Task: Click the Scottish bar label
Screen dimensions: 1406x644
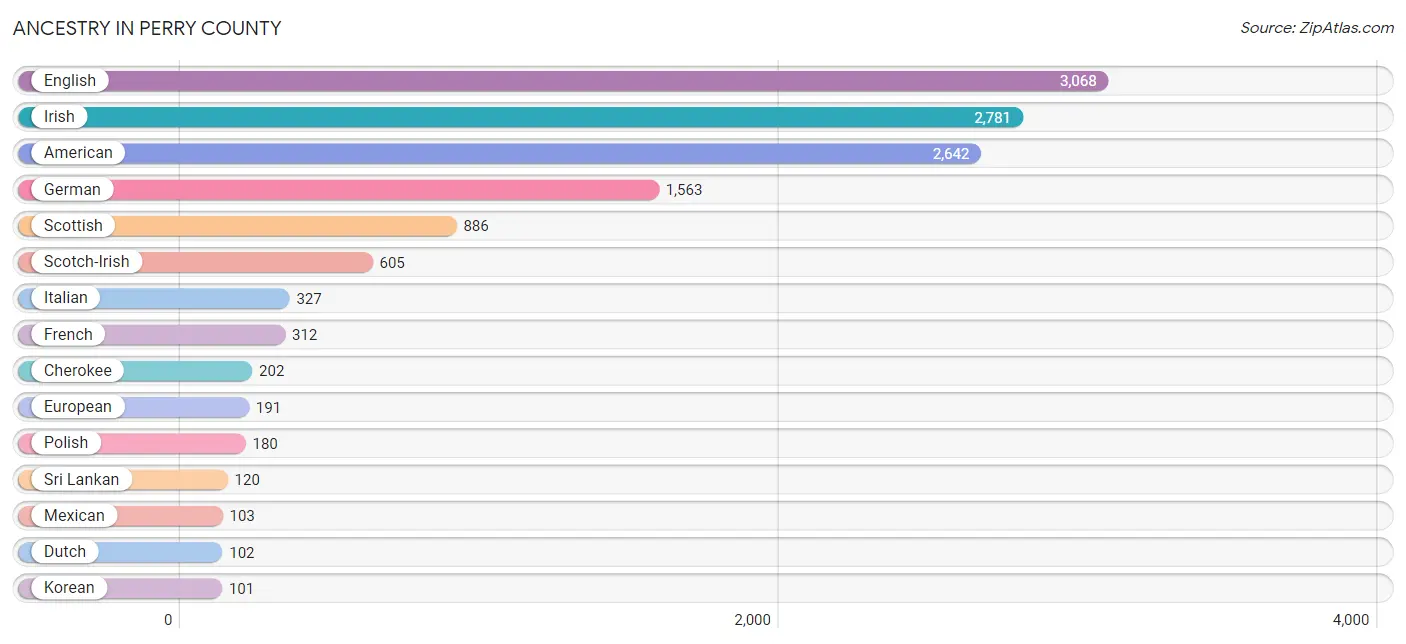Action: tap(73, 225)
